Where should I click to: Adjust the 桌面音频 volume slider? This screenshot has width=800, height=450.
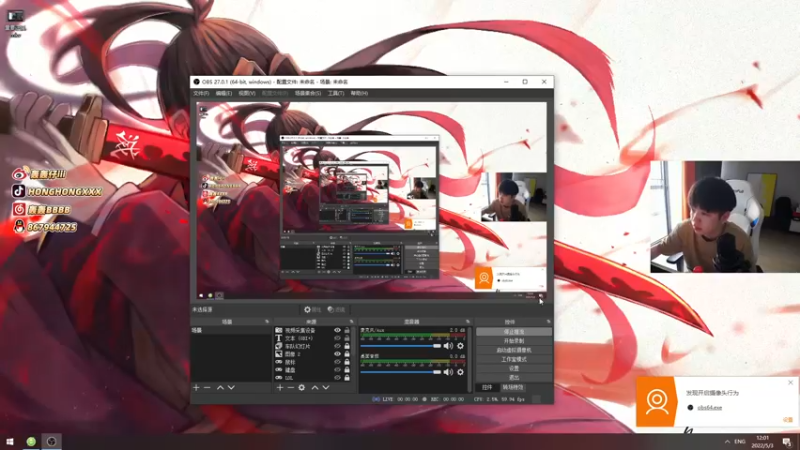[401, 372]
